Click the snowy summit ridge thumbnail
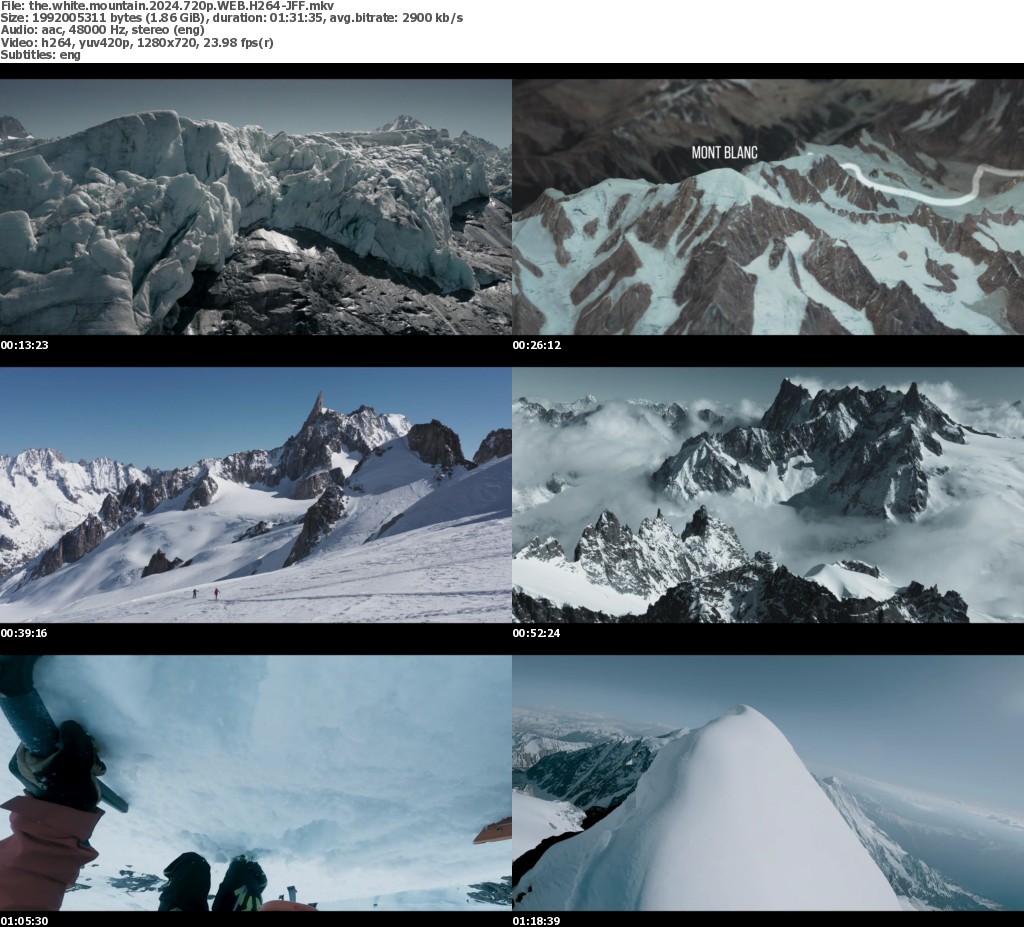Screen dimensions: 1024x927 pos(768,783)
